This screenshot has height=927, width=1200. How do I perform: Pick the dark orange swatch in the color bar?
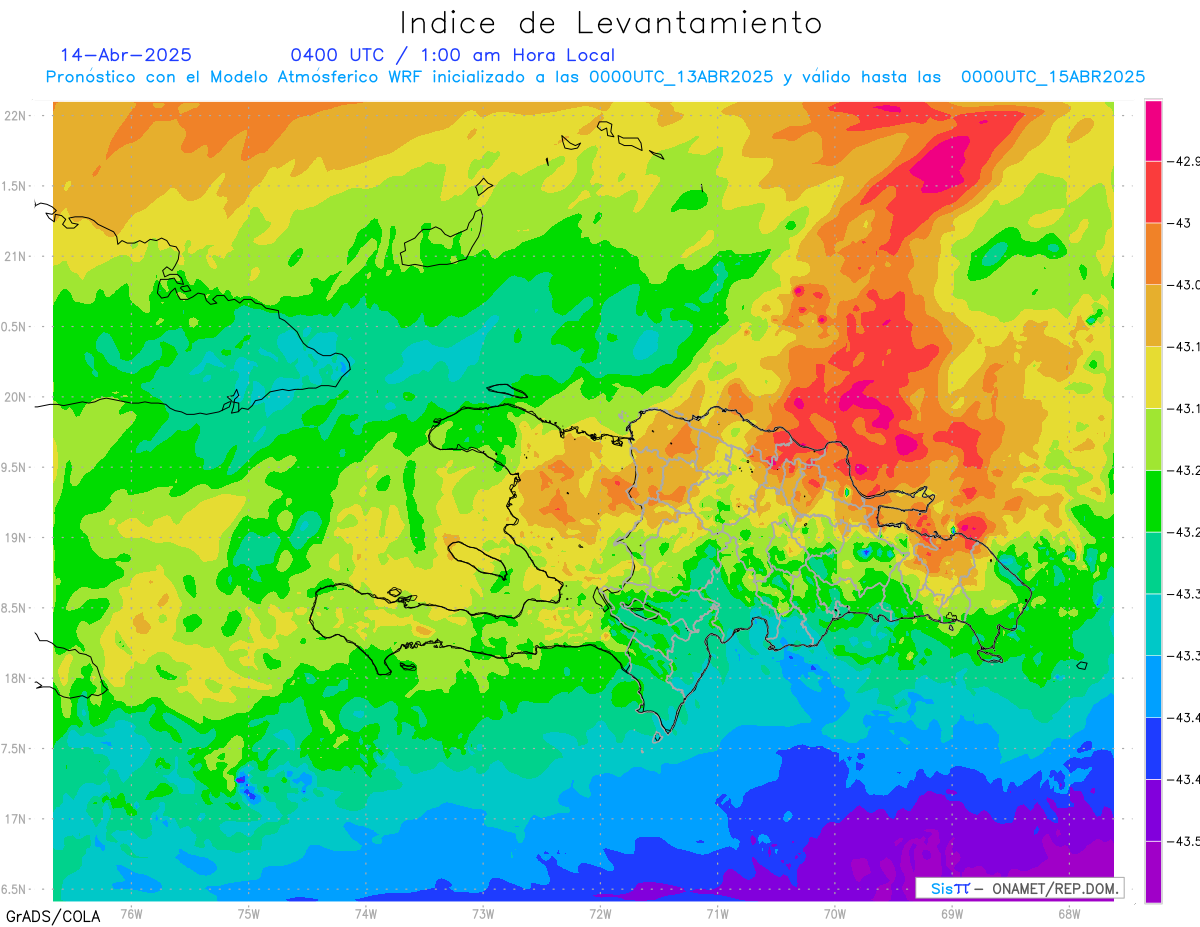coord(1153,254)
